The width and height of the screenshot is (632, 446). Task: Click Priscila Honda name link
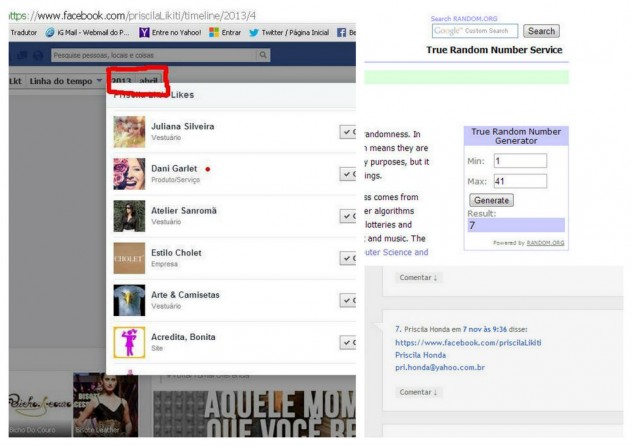click(x=420, y=355)
